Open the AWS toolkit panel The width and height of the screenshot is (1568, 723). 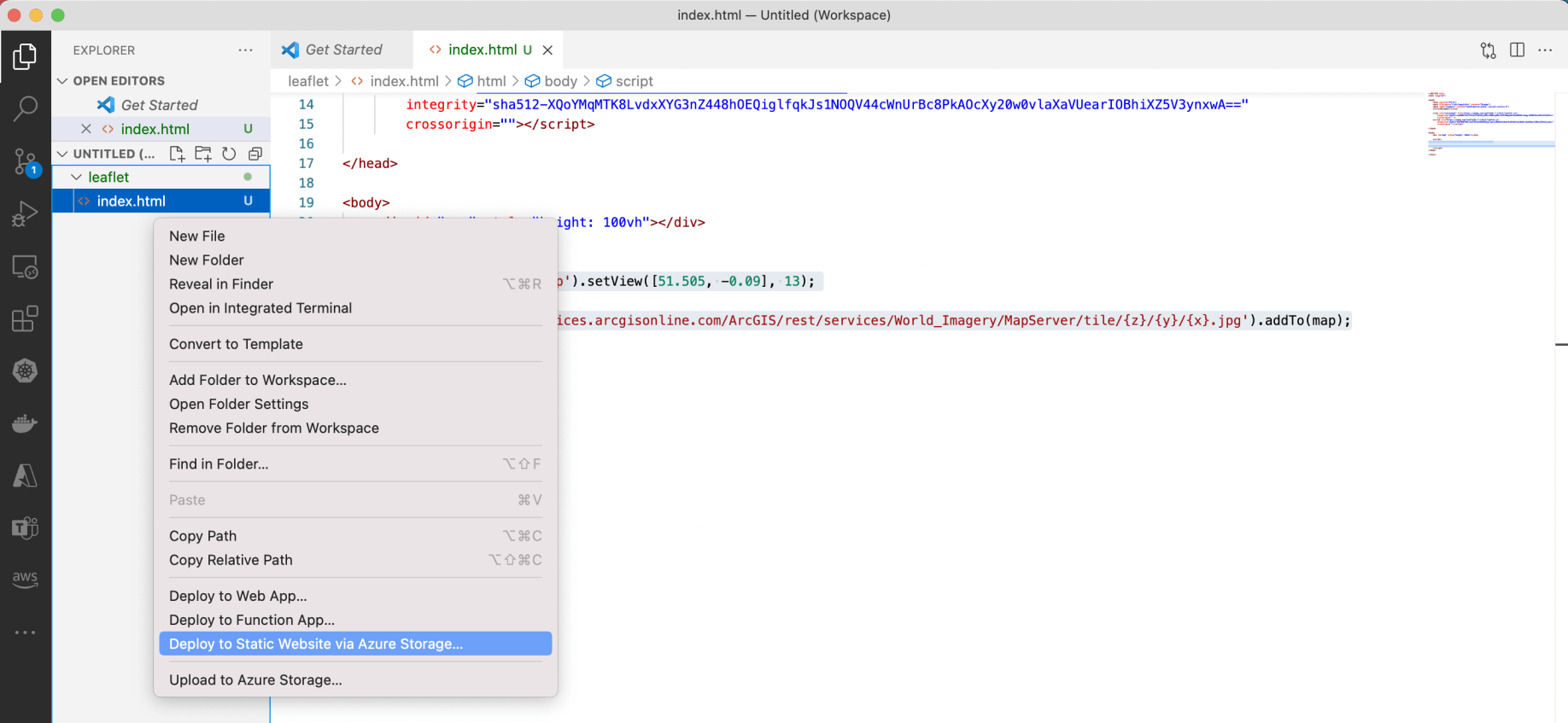pyautogui.click(x=26, y=579)
